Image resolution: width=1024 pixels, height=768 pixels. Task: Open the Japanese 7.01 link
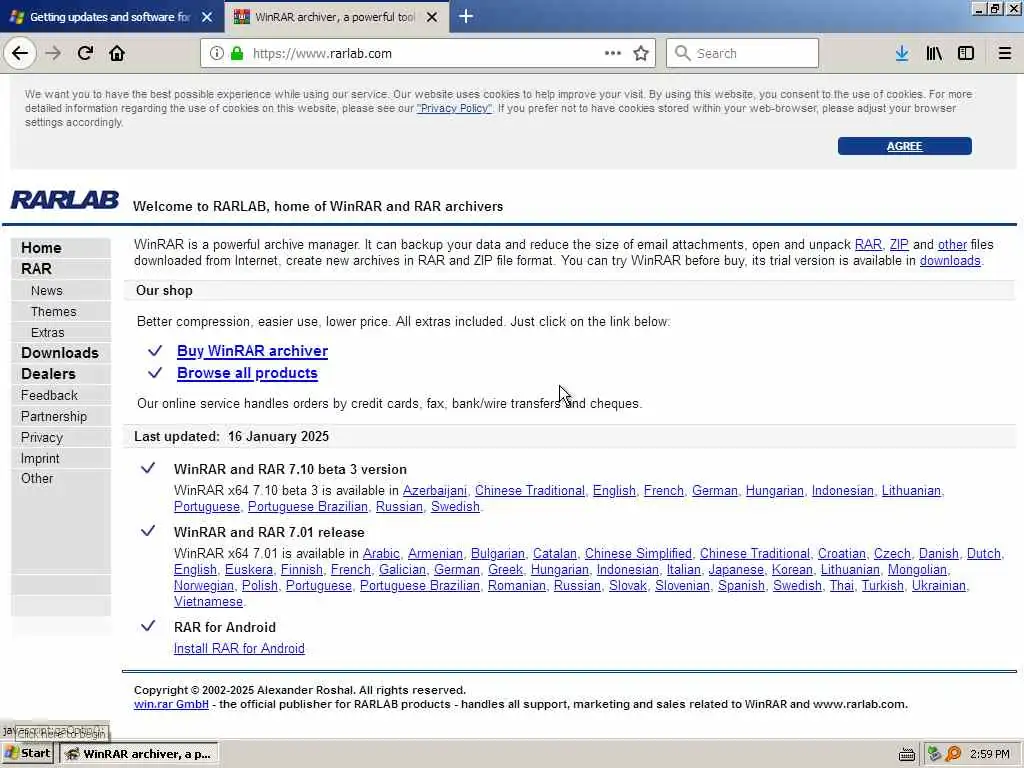736,569
